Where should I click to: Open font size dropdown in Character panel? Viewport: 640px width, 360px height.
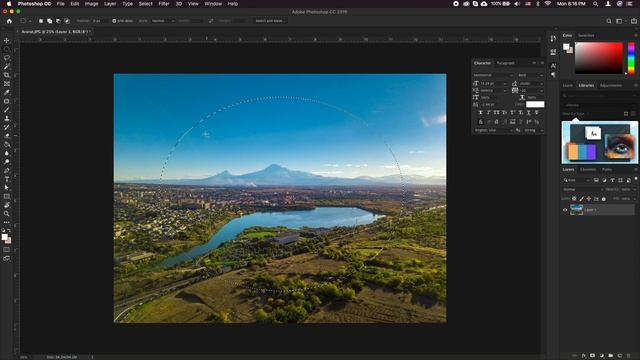click(493, 83)
